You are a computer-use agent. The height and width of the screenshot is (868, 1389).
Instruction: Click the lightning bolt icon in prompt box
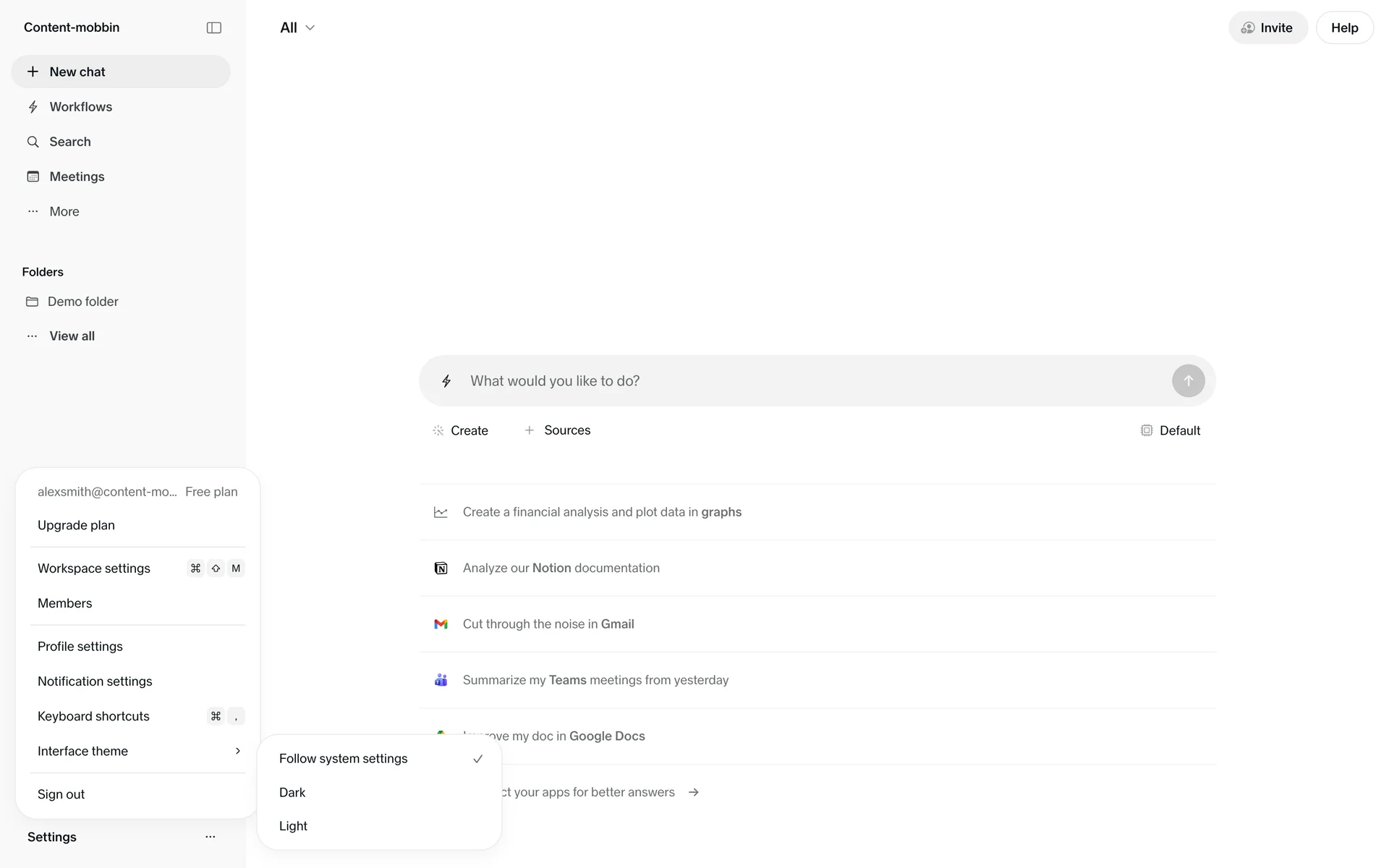click(446, 381)
